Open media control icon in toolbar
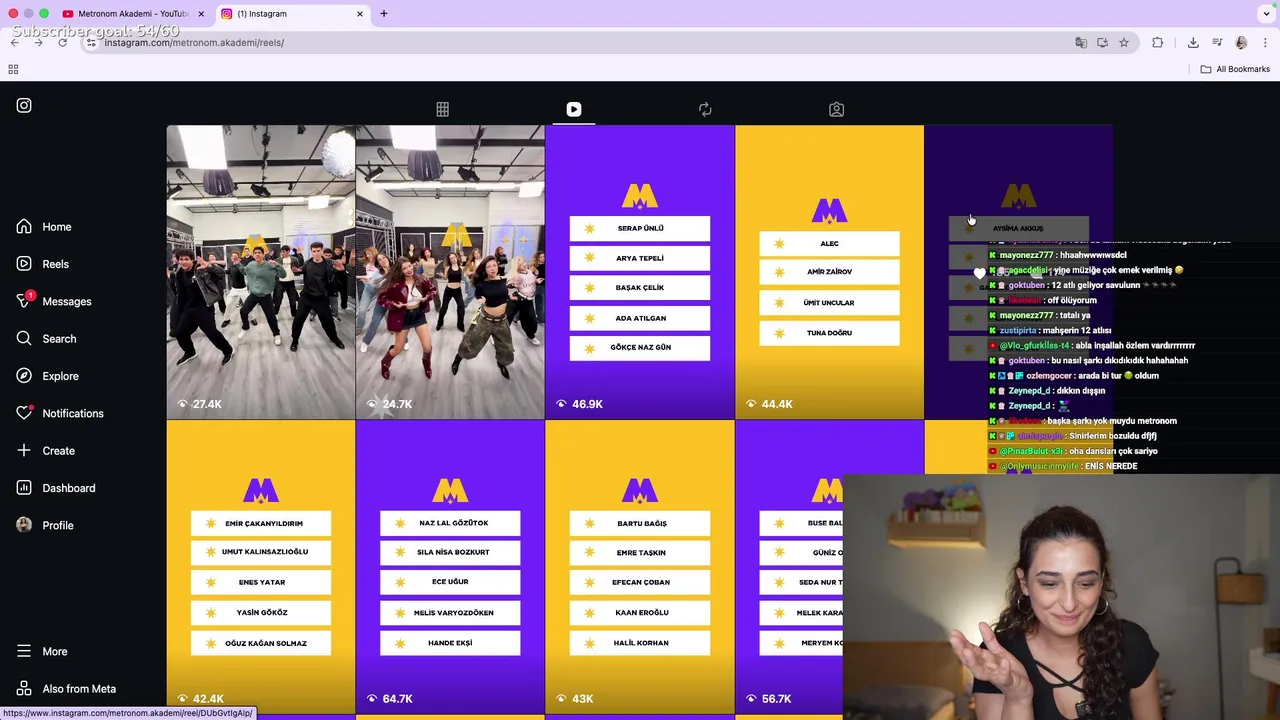Image resolution: width=1280 pixels, height=720 pixels. pyautogui.click(x=1217, y=43)
